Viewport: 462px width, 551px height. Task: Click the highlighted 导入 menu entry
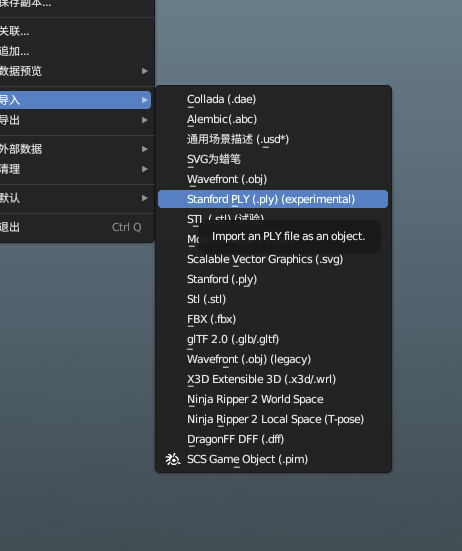point(75,100)
